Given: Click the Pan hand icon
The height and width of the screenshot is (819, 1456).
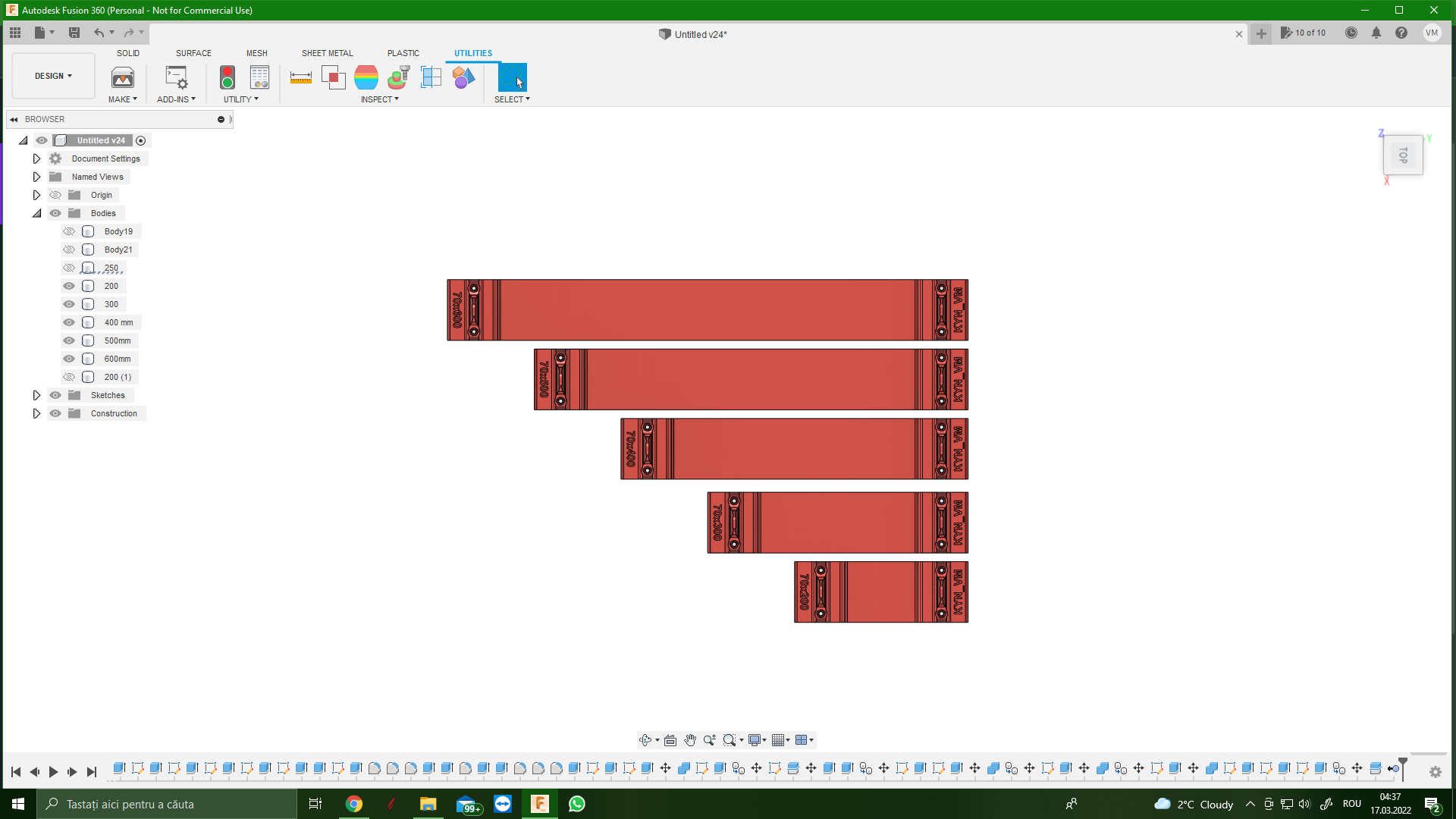Looking at the screenshot, I should (x=689, y=740).
